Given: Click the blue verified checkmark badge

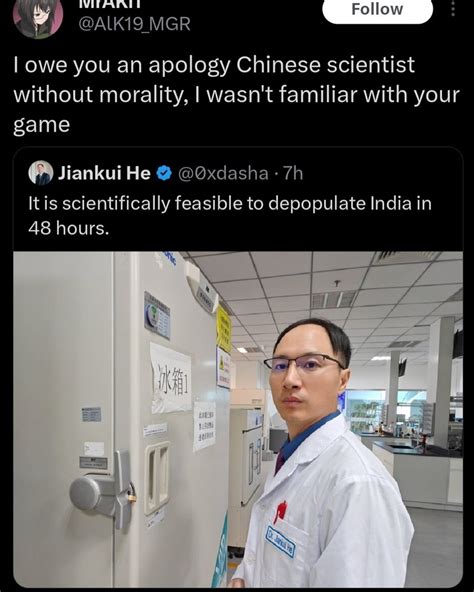Looking at the screenshot, I should 164,173.
